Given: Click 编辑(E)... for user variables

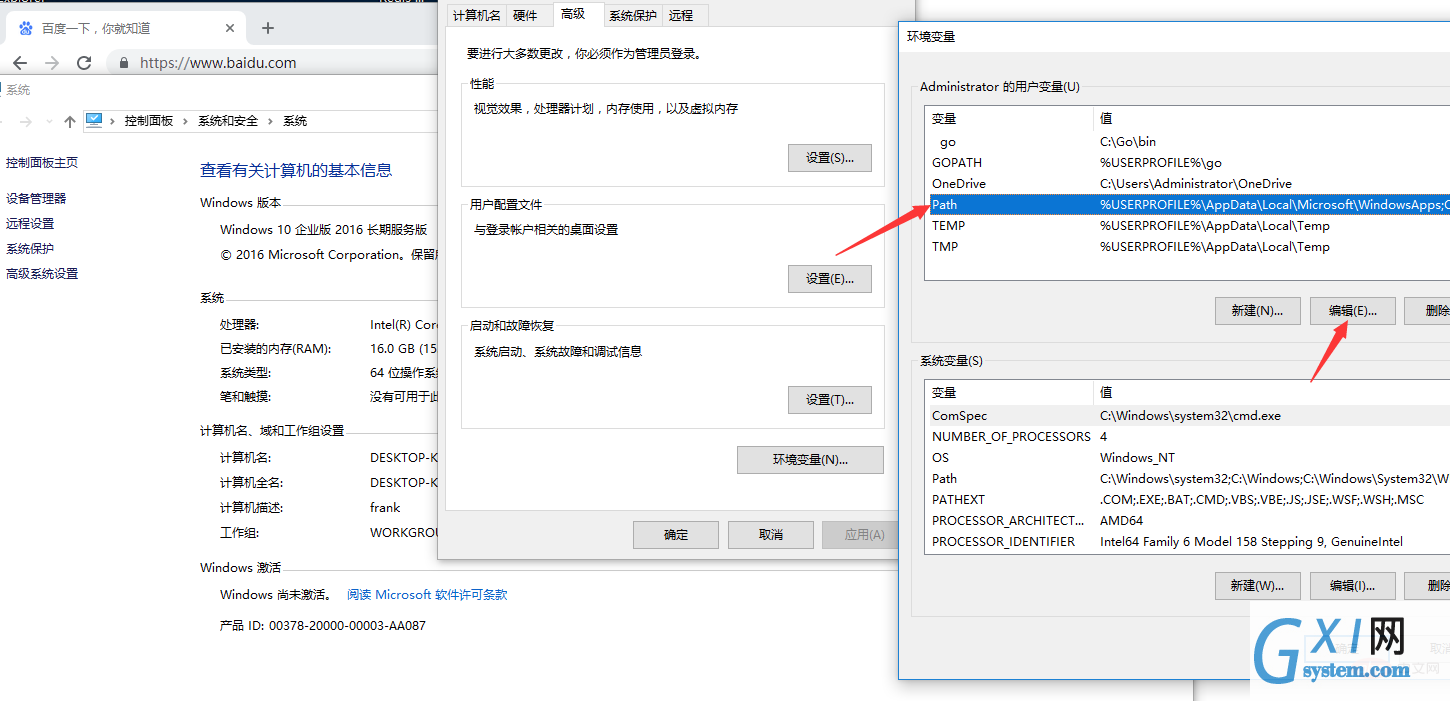Looking at the screenshot, I should point(1352,311).
